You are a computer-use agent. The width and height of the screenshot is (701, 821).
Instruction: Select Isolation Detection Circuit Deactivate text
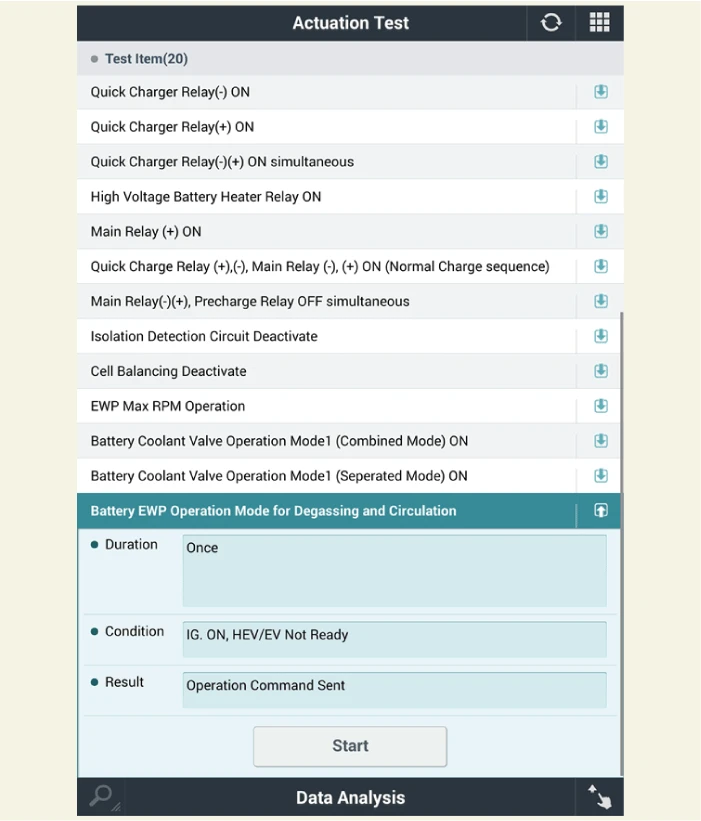coord(204,336)
